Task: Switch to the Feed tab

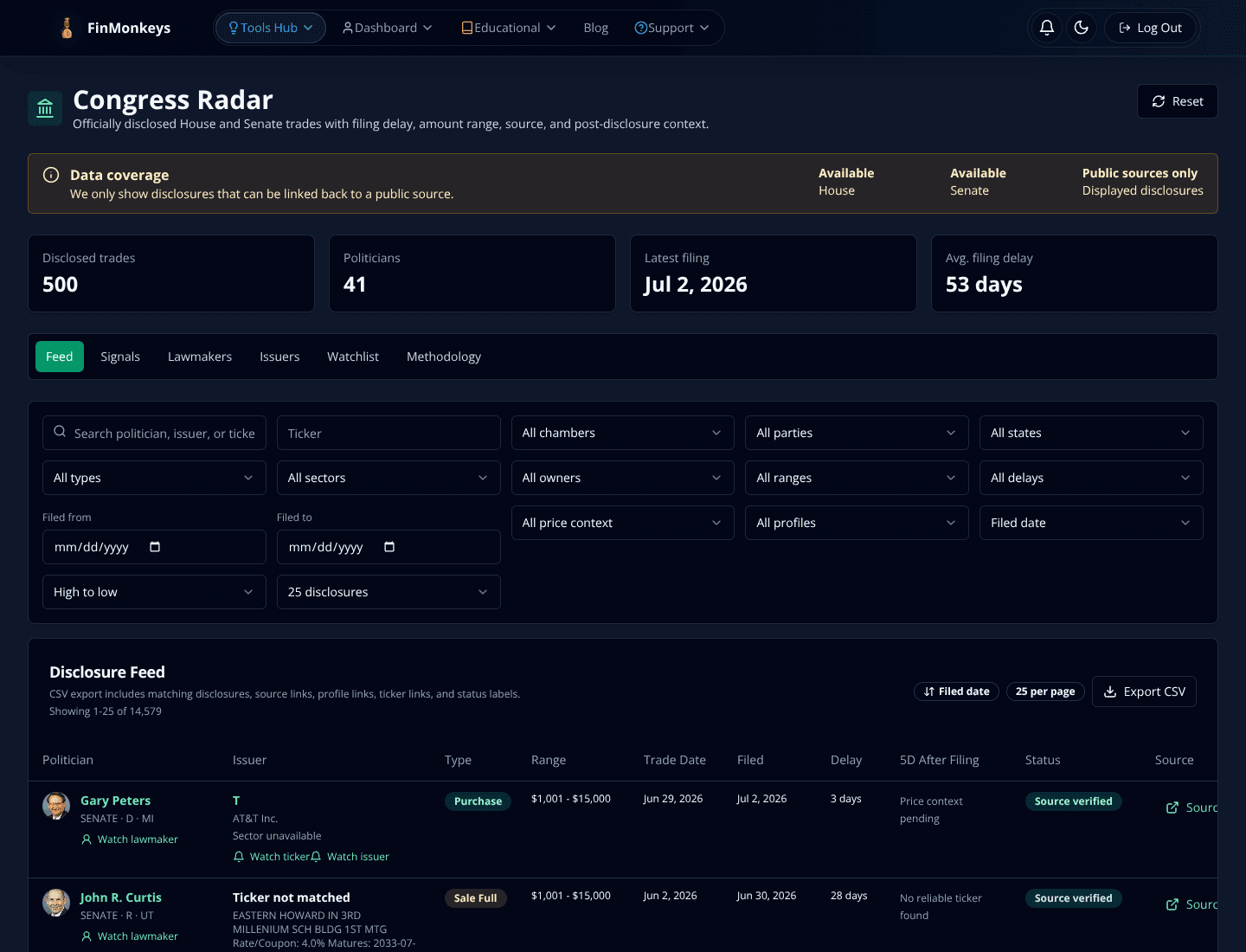Action: click(60, 357)
